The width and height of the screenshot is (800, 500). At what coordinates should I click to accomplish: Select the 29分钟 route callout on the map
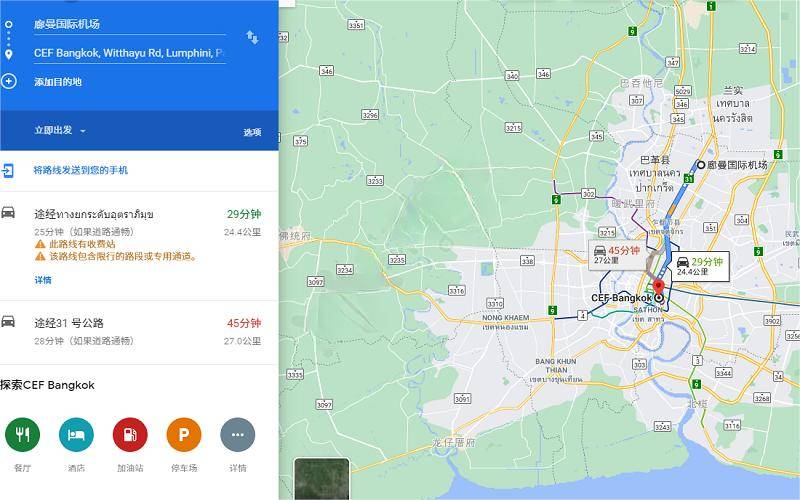(x=699, y=266)
